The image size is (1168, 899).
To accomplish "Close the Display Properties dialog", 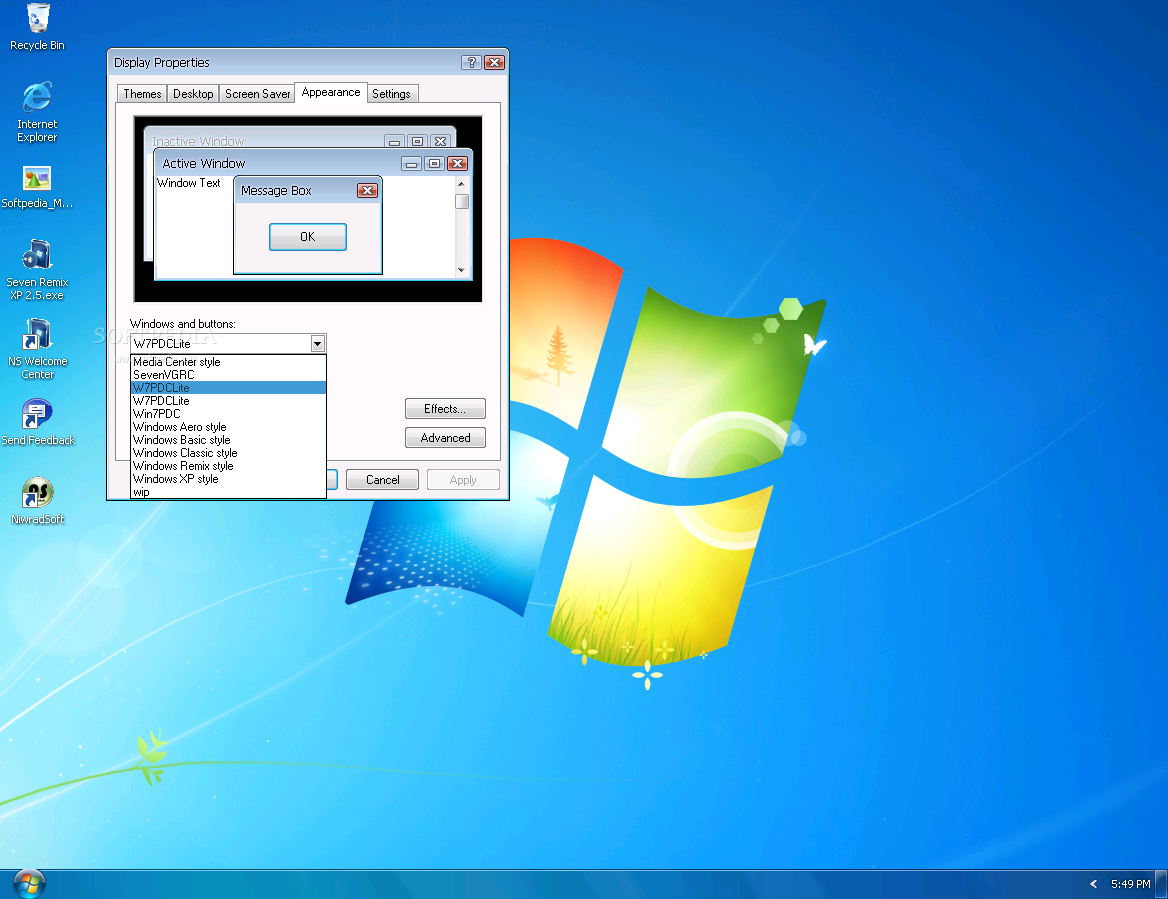I will (495, 63).
